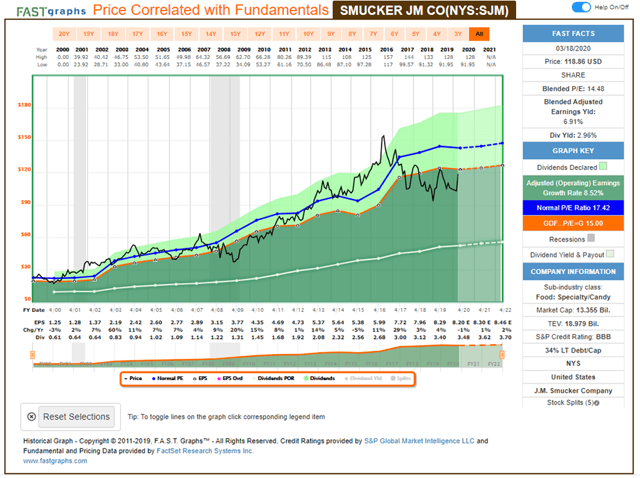Select the 11Y time range tab
Viewport: 640px width, 478px height.
tap(284, 34)
